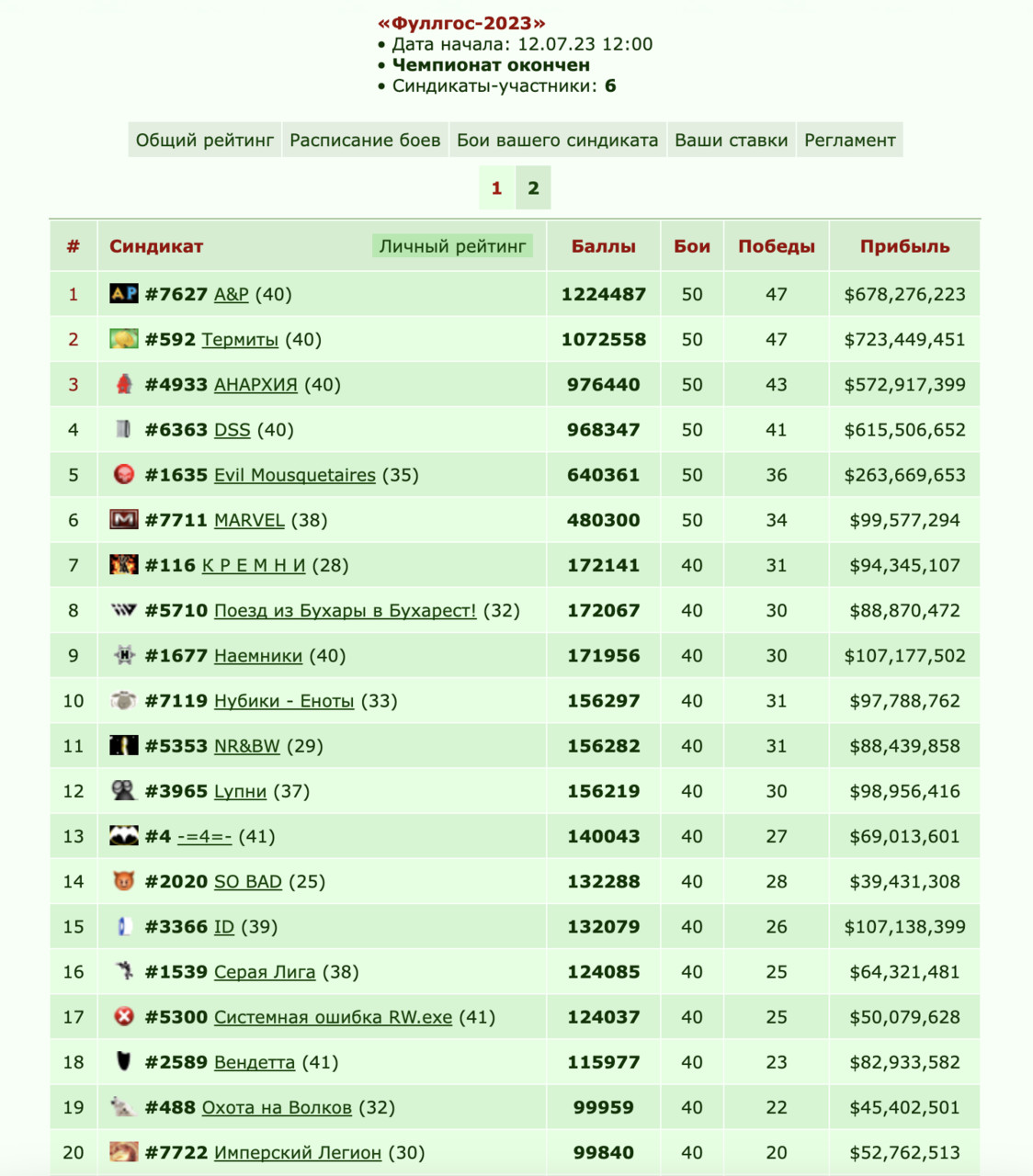Click the Победы column header
The height and width of the screenshot is (1176, 1033).
[x=777, y=245]
